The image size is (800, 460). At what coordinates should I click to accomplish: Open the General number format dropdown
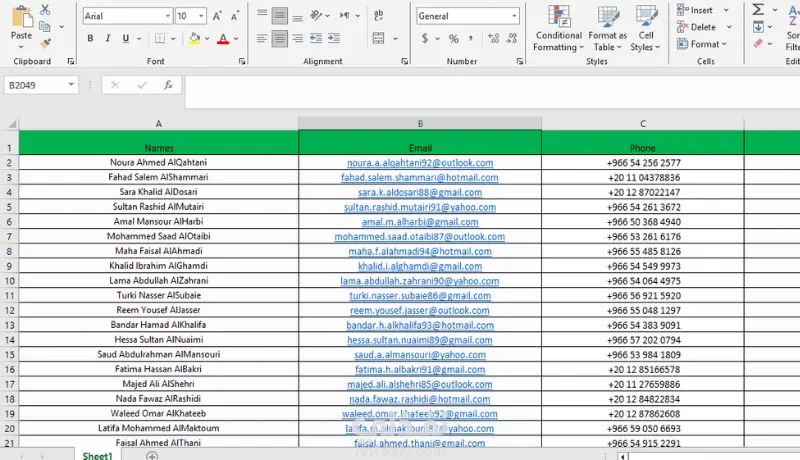[x=514, y=16]
